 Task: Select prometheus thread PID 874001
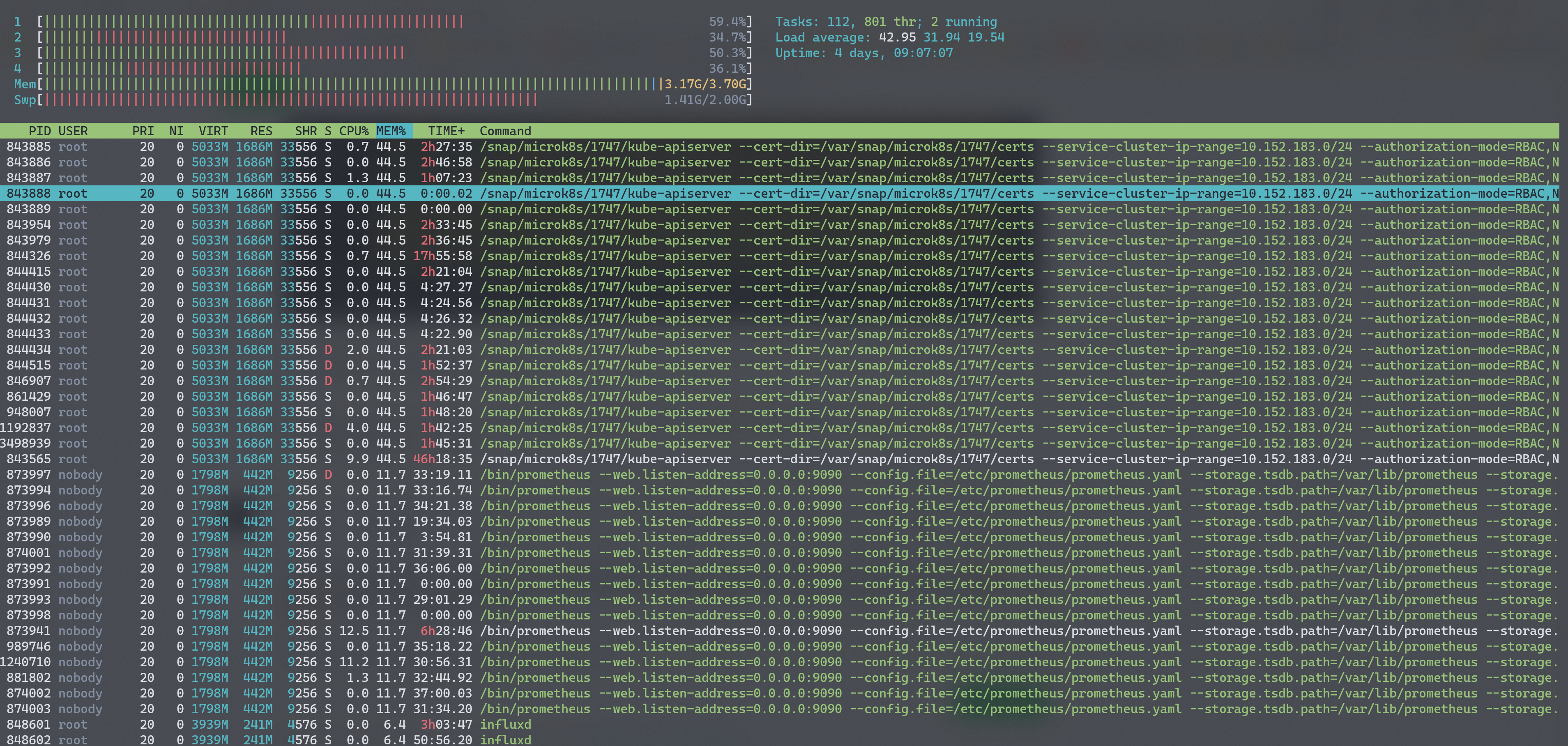780,553
